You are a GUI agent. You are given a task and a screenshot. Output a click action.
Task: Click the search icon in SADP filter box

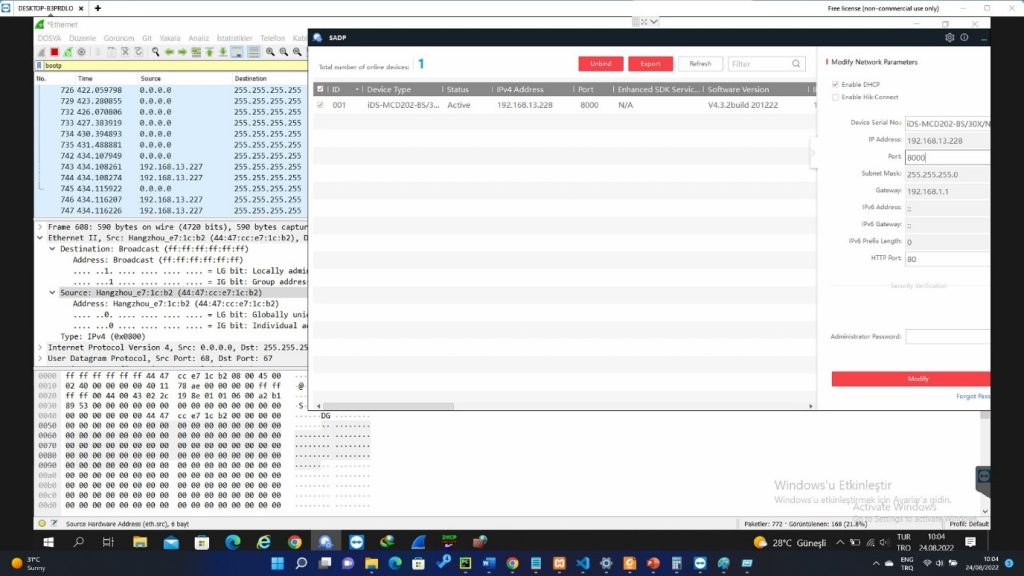point(796,64)
